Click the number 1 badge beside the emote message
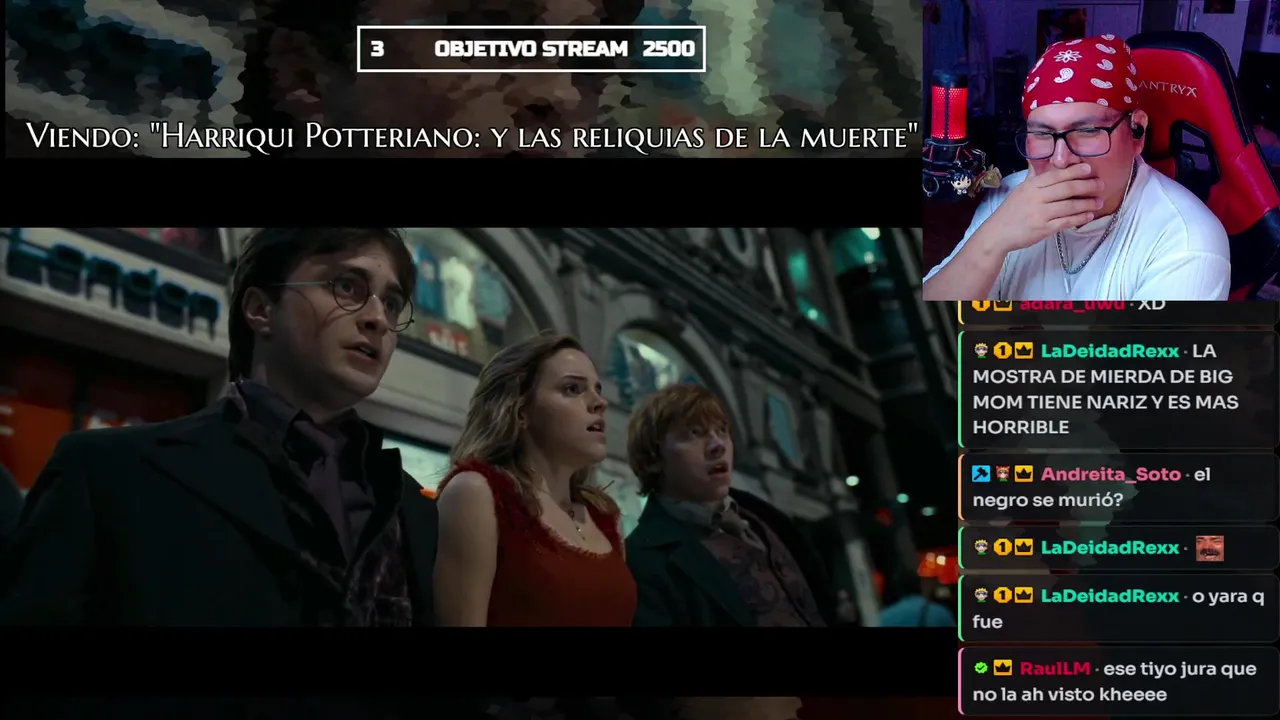 coord(1002,548)
